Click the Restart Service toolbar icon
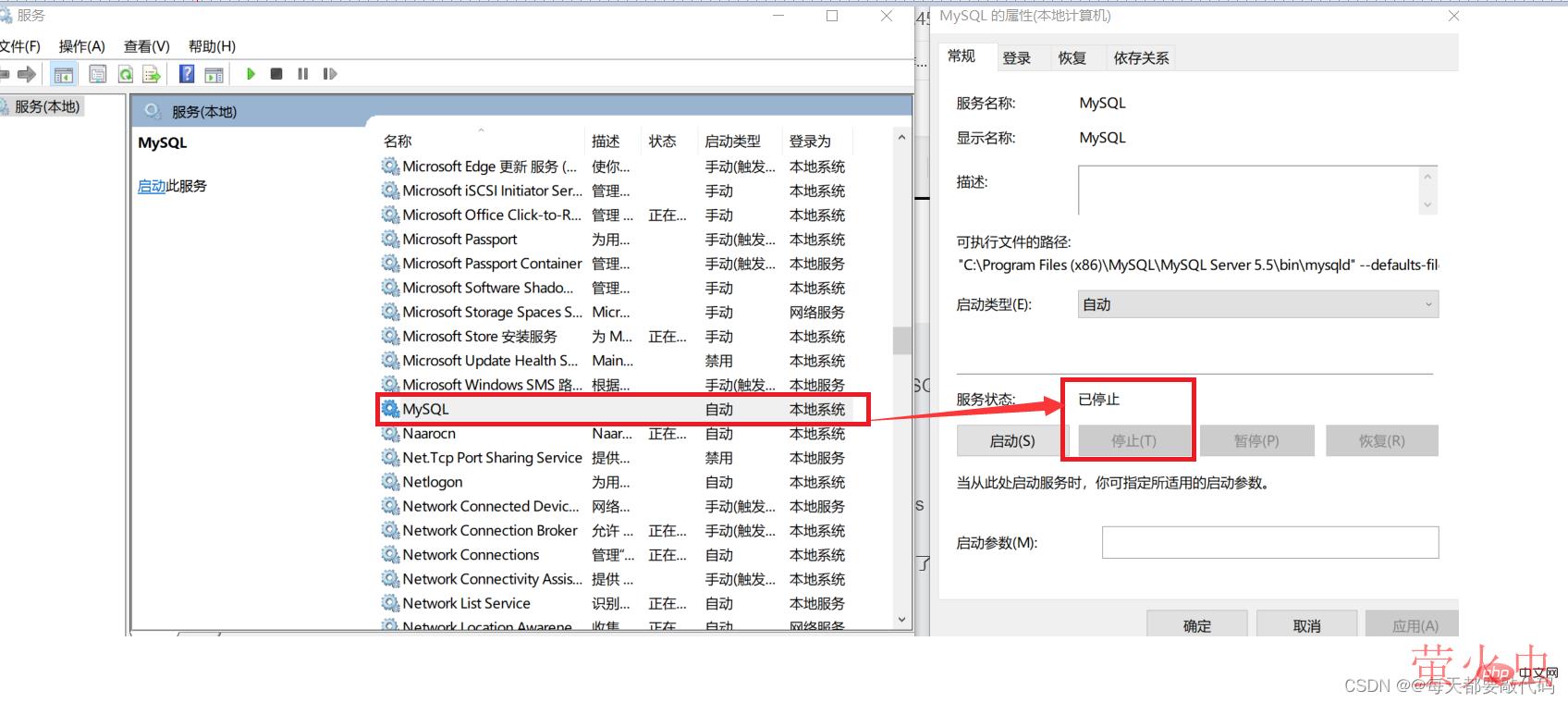This screenshot has height=703, width=1568. click(x=330, y=74)
